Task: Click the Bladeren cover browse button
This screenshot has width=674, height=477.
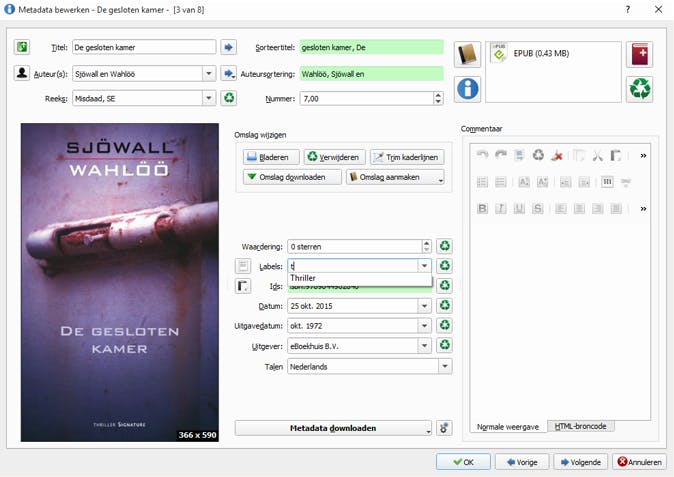Action: pyautogui.click(x=271, y=157)
